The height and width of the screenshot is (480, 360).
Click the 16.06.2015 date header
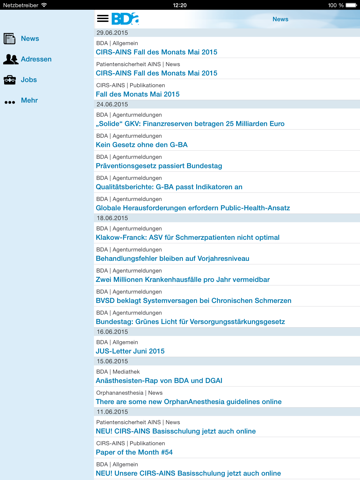[x=227, y=332]
